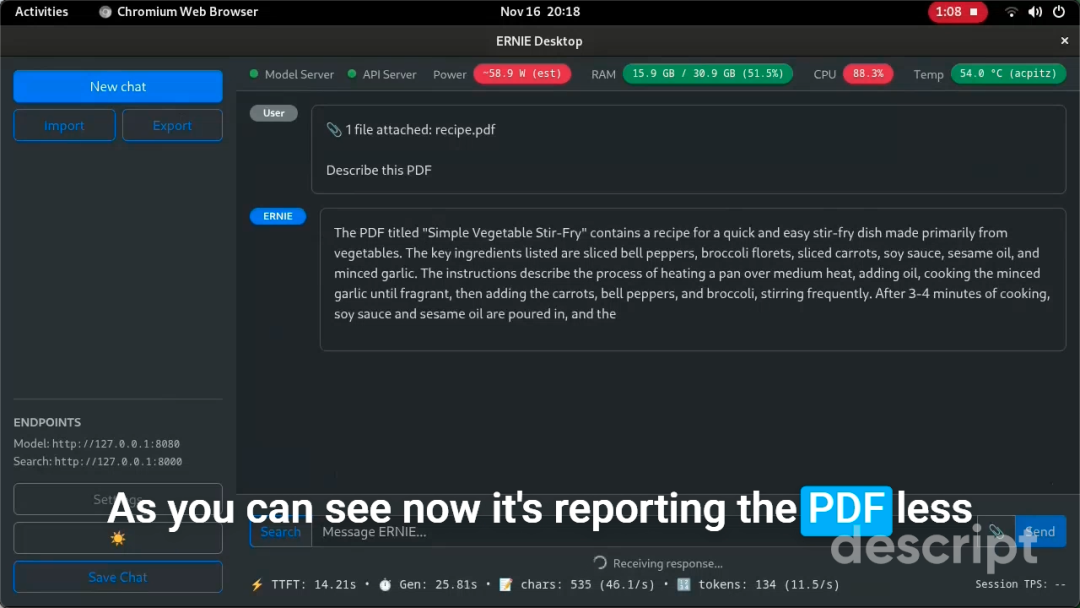
Task: Click the RAM usage badge
Action: 708,74
